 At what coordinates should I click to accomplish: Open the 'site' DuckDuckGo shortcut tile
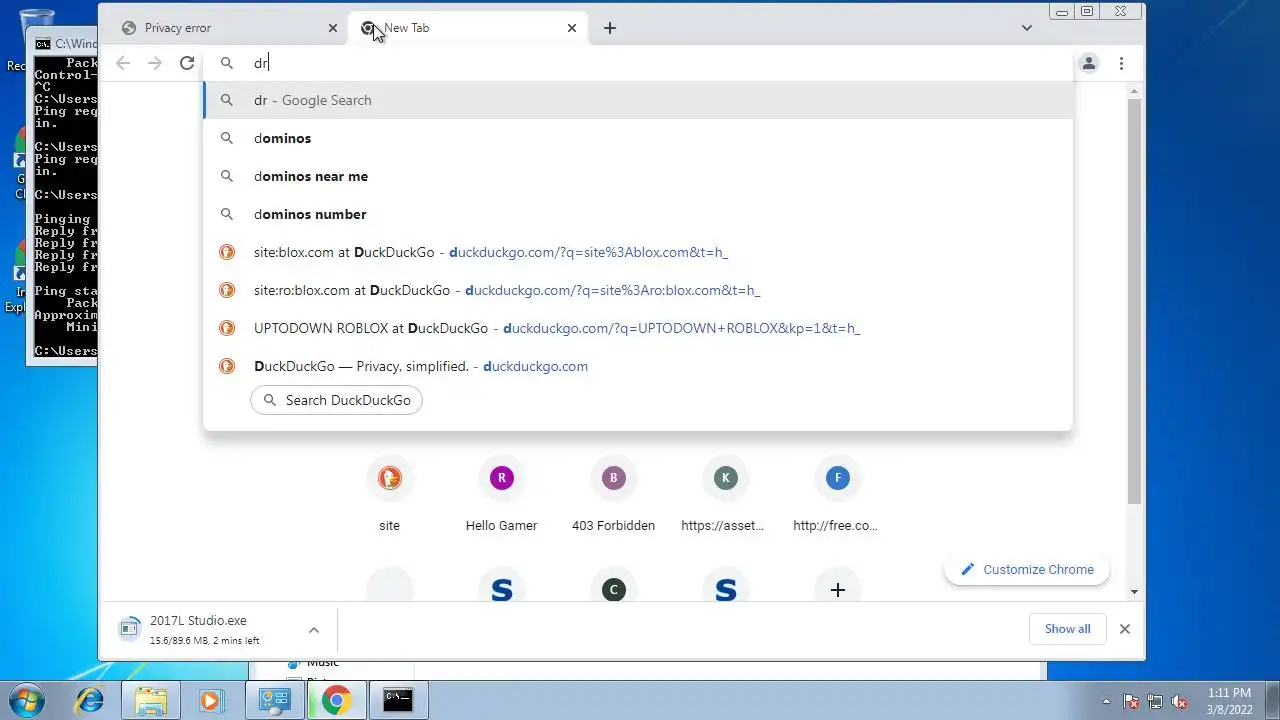click(x=390, y=495)
